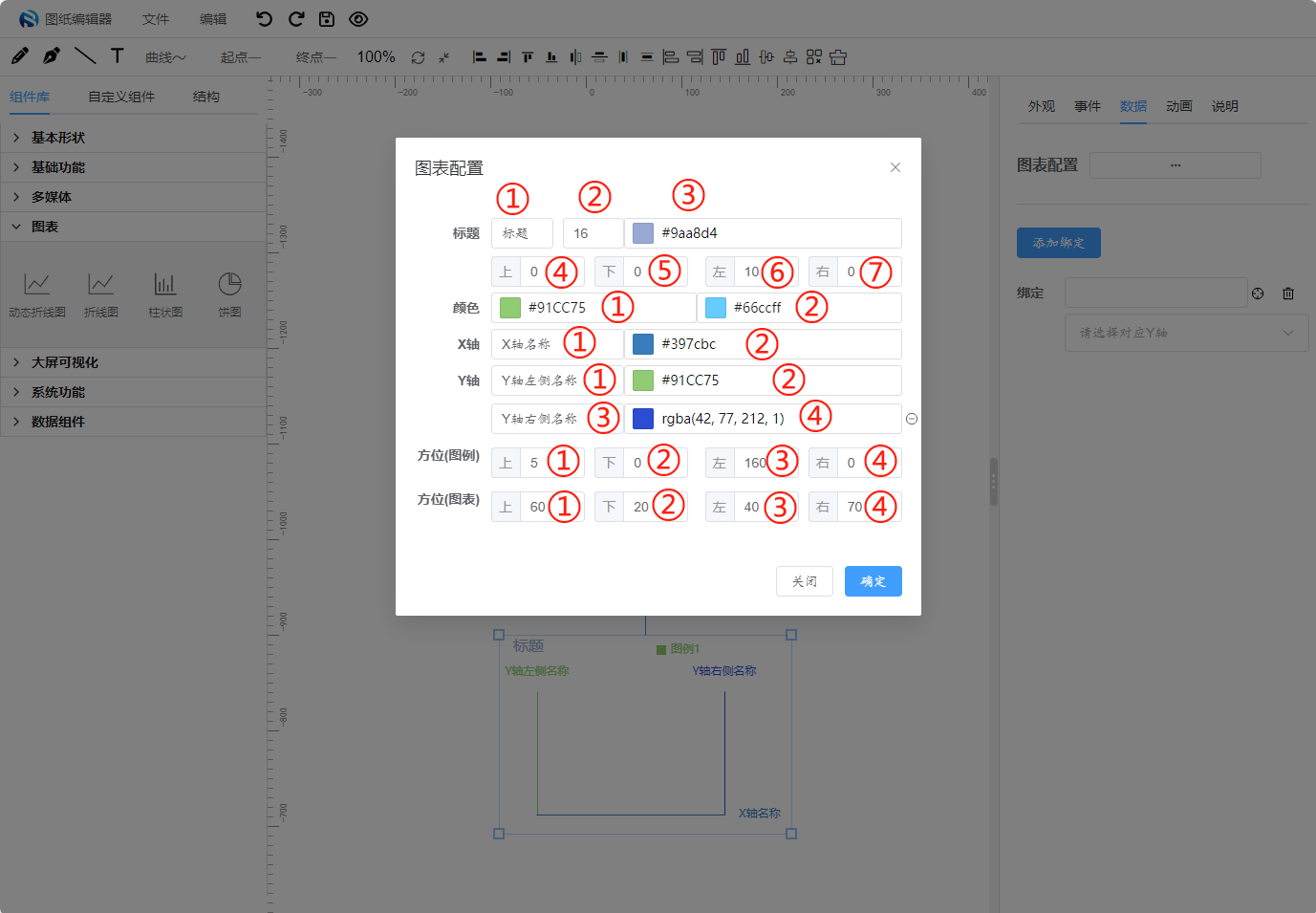
Task: Click the redo arrow icon
Action: (x=296, y=19)
